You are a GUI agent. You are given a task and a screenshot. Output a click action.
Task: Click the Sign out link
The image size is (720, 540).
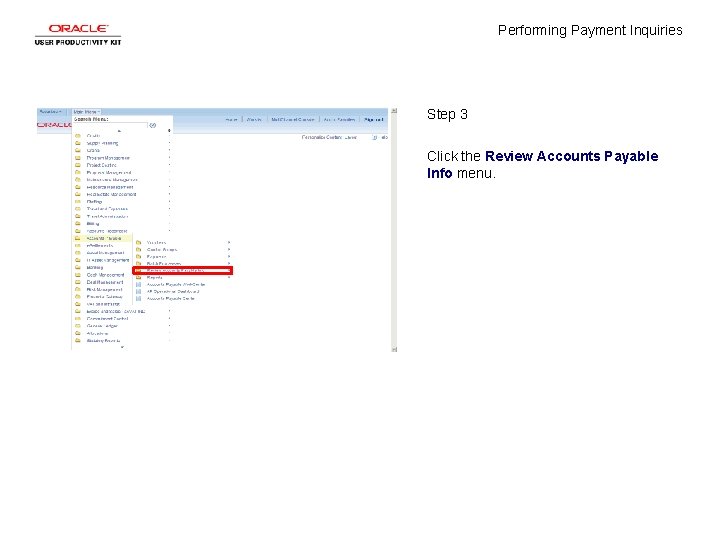pos(373,119)
